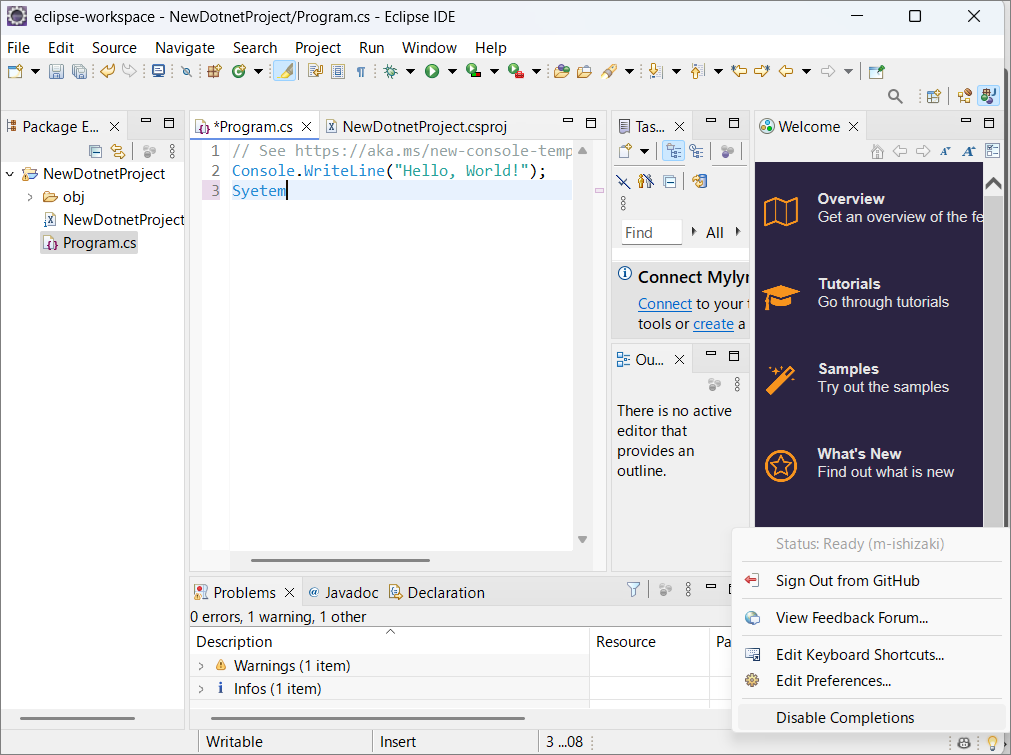Click the Save toolbar icon
The width and height of the screenshot is (1011, 755).
coord(57,72)
